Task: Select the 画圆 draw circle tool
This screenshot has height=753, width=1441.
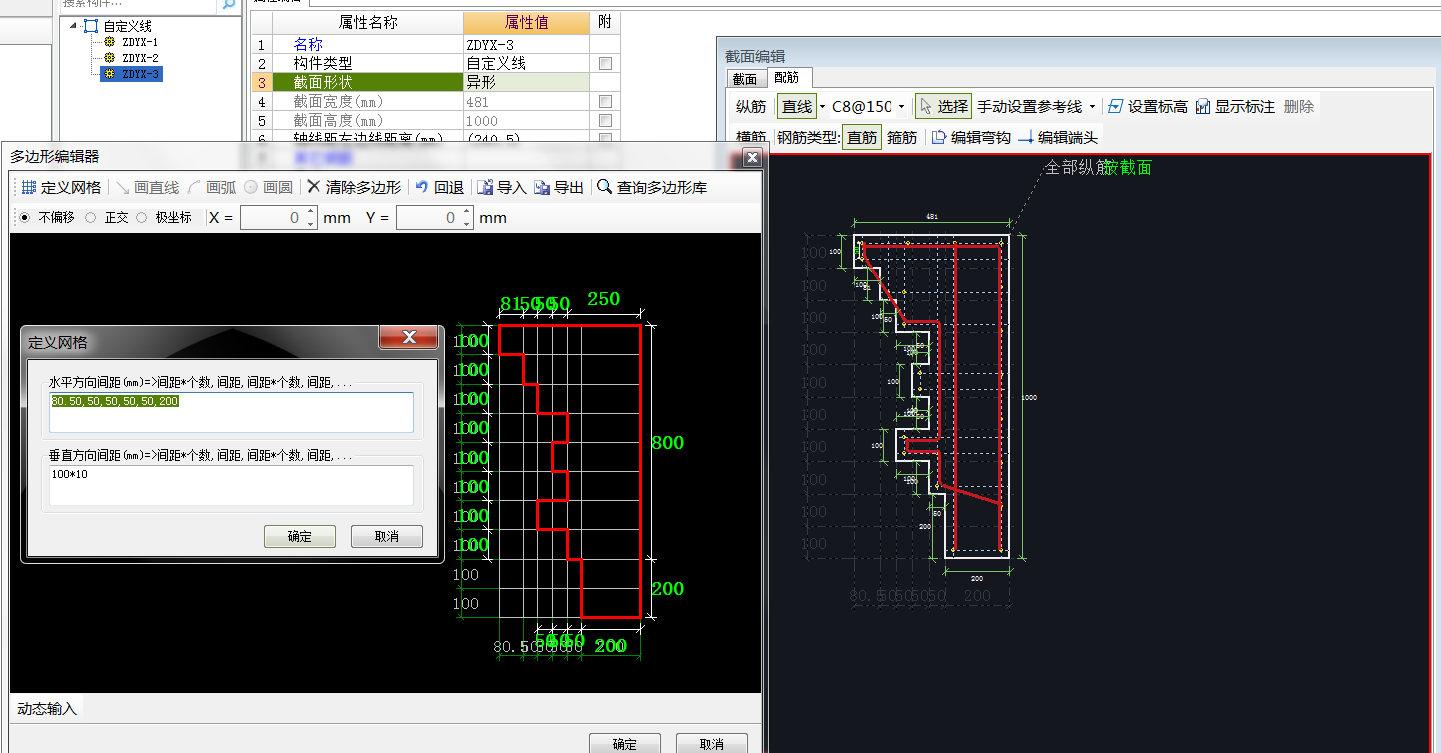Action: [268, 187]
